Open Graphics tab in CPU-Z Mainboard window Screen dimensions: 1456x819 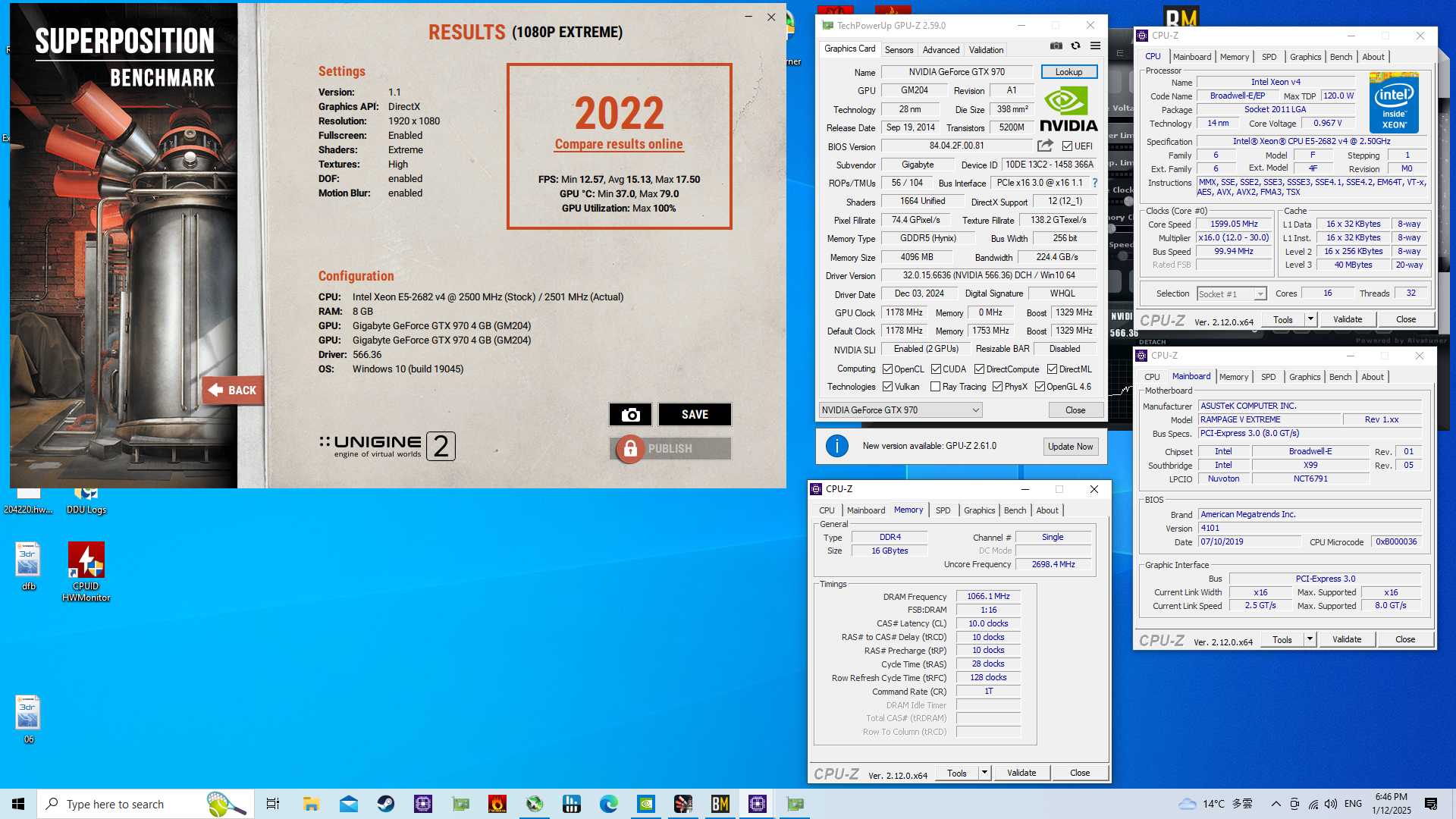(x=1304, y=377)
